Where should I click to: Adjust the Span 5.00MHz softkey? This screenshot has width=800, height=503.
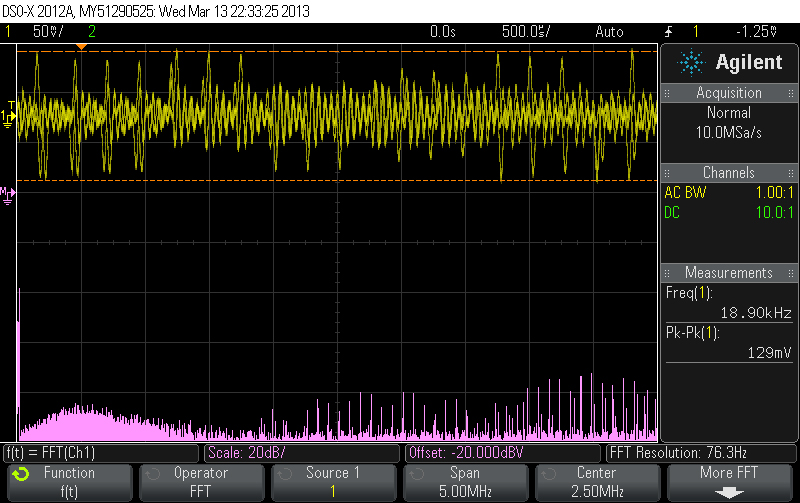pos(465,482)
